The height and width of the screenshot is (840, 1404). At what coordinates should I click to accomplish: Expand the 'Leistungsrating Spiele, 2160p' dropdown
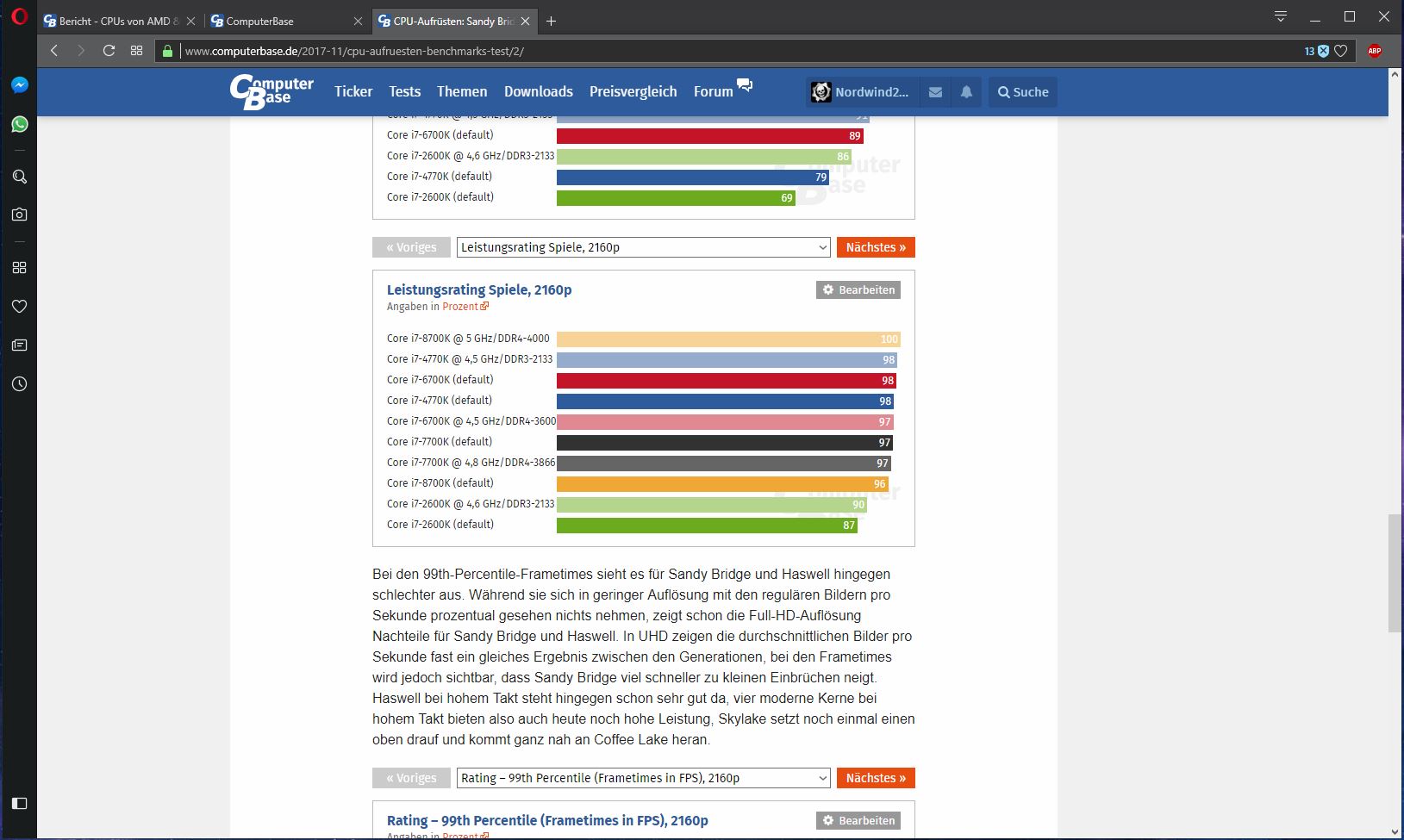(644, 247)
